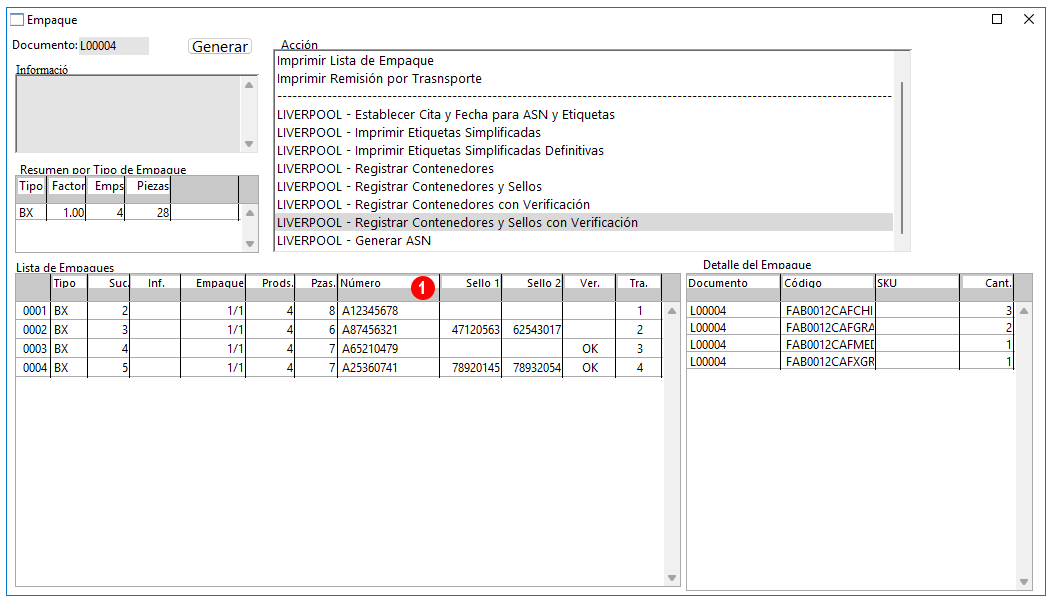Click the 'Emps' column header

click(106, 189)
